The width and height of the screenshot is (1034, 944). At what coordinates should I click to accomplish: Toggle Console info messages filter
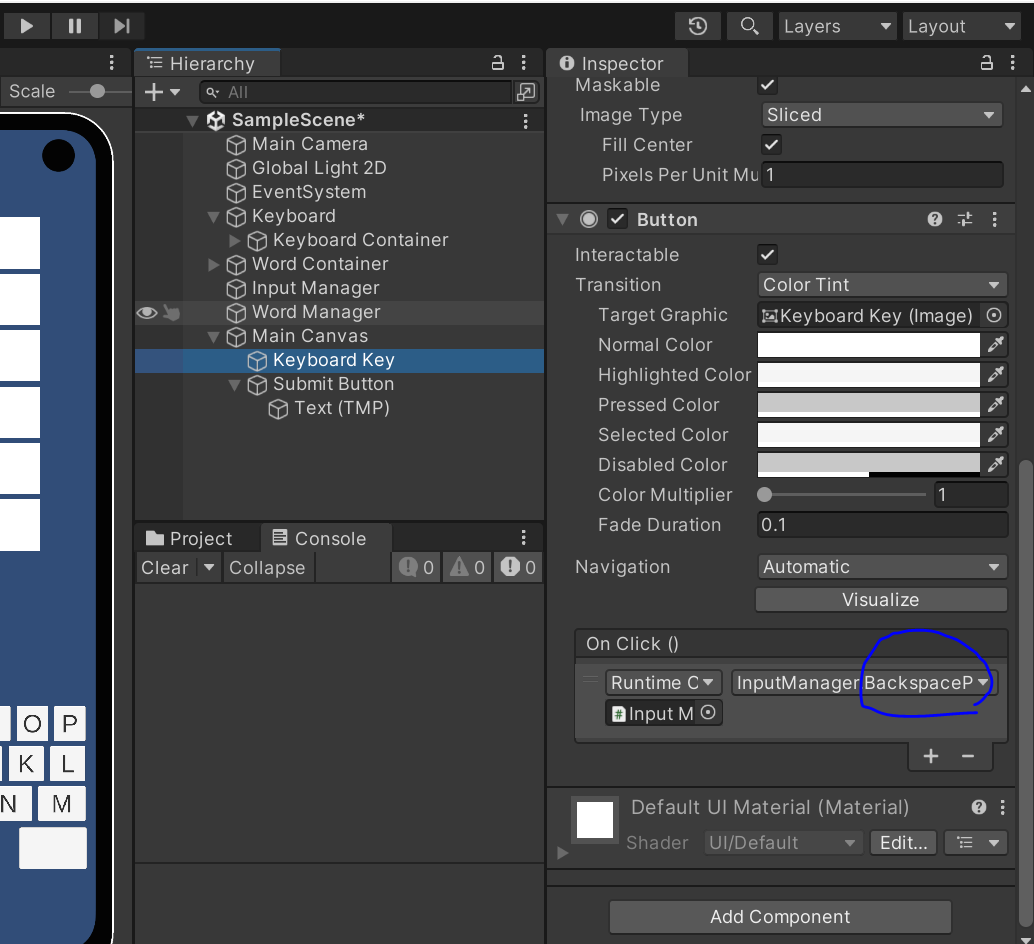[416, 568]
